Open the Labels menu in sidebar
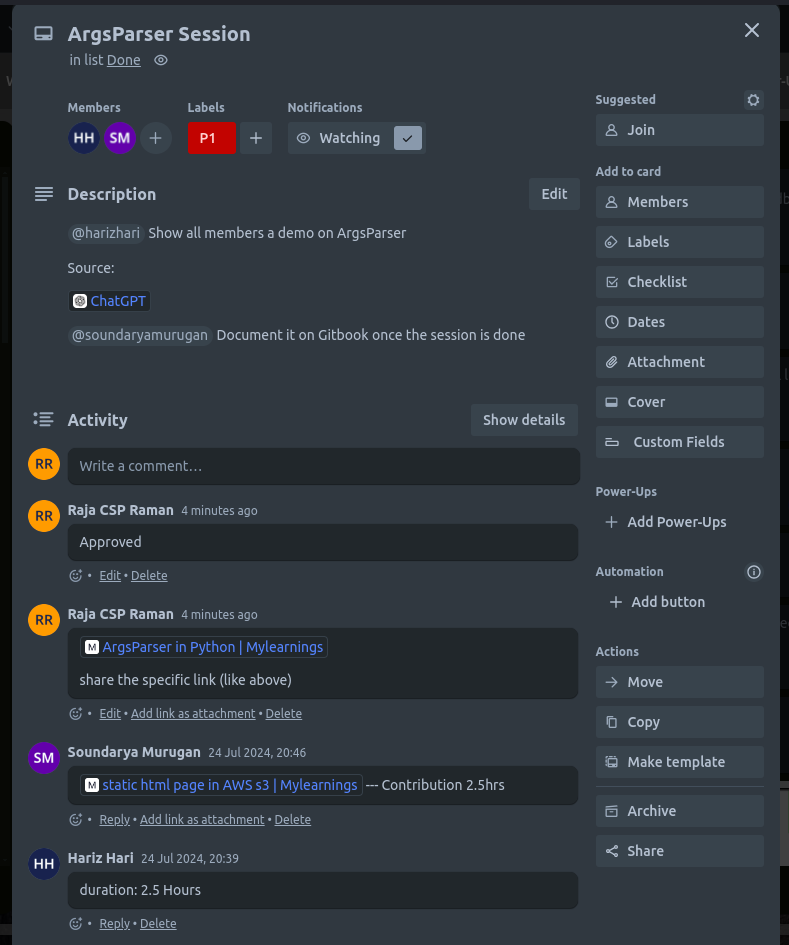The image size is (789, 945). click(679, 242)
